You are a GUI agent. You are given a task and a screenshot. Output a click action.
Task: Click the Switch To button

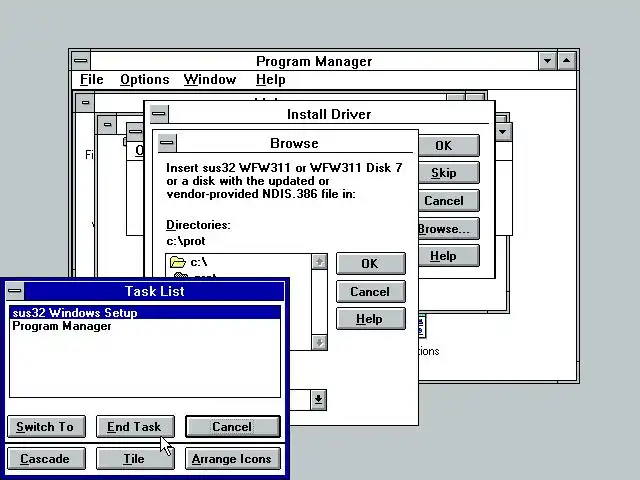click(46, 427)
